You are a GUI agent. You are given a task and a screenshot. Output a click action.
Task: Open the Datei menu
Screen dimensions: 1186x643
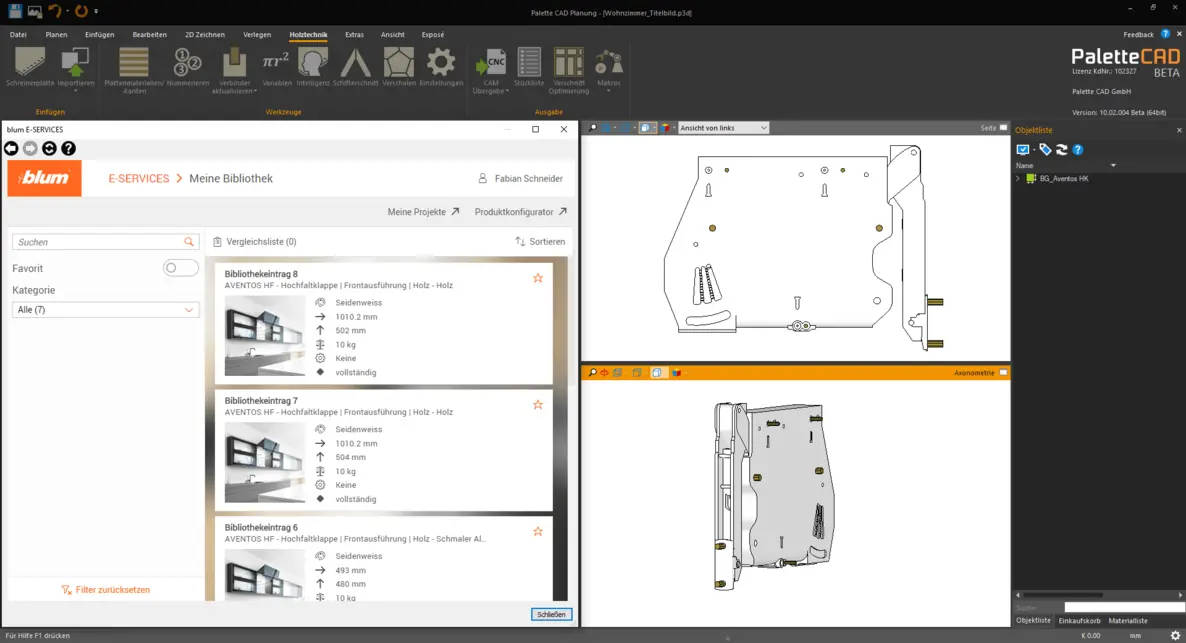click(18, 35)
